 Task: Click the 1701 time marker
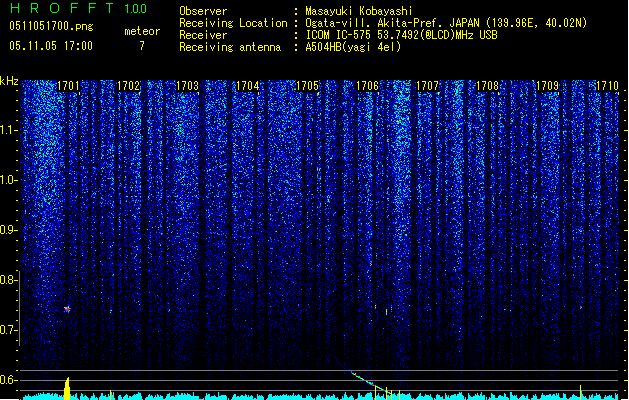[68, 86]
